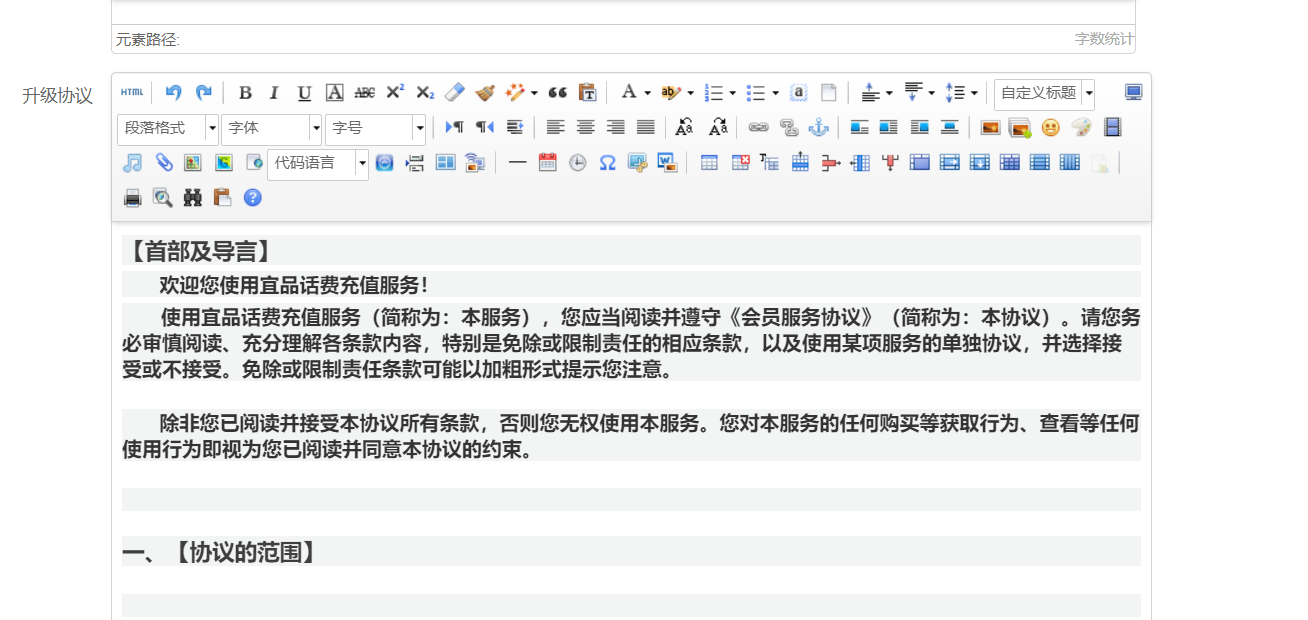Screen dimensions: 1308x620
Task: Align text to the left
Action: click(x=555, y=128)
